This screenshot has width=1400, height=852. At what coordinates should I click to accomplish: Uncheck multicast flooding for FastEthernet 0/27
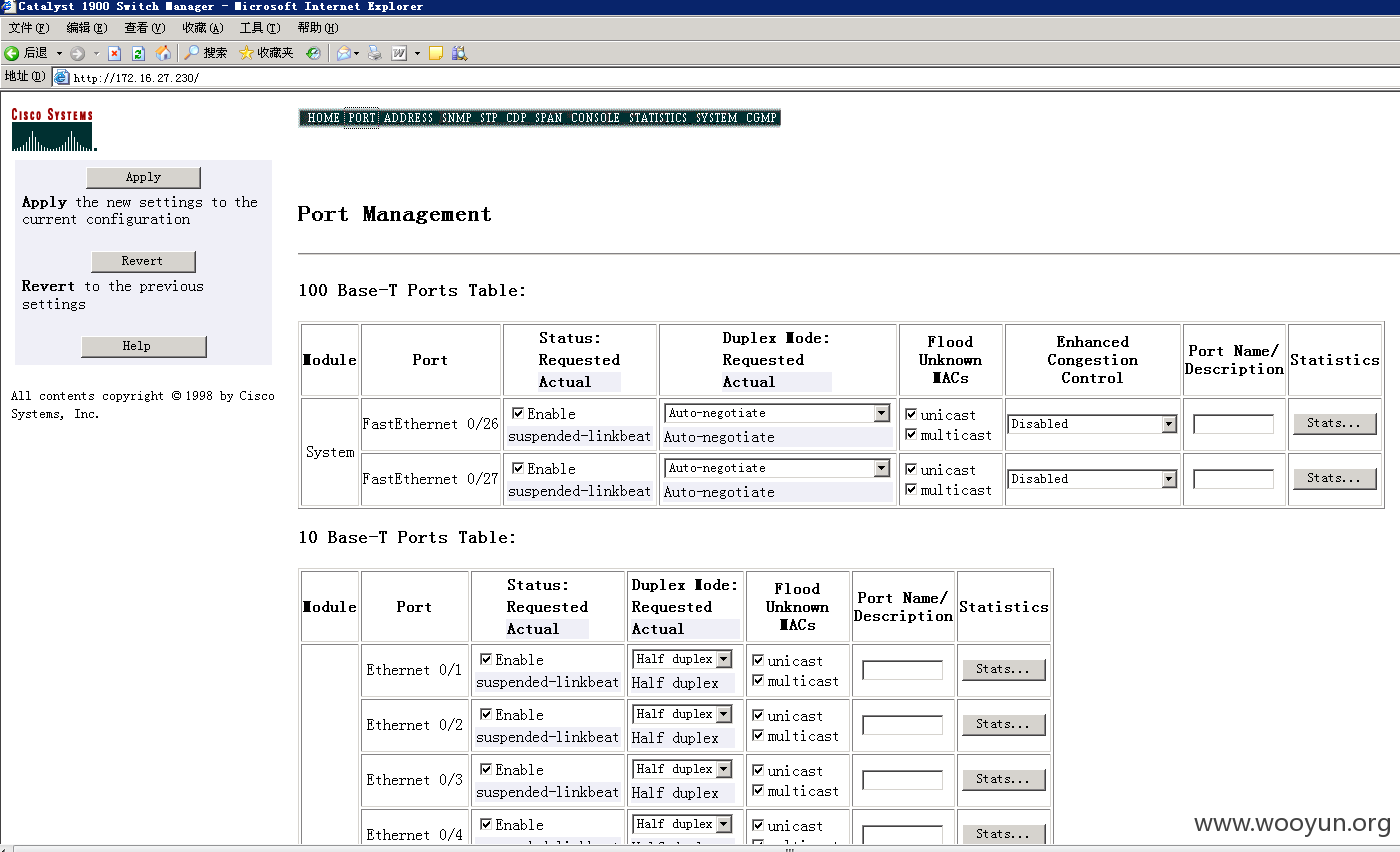[x=911, y=489]
